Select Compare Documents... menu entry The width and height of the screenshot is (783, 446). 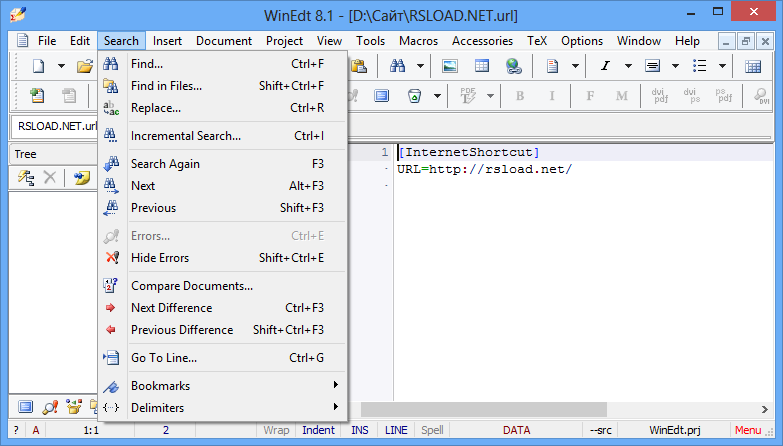click(x=223, y=286)
